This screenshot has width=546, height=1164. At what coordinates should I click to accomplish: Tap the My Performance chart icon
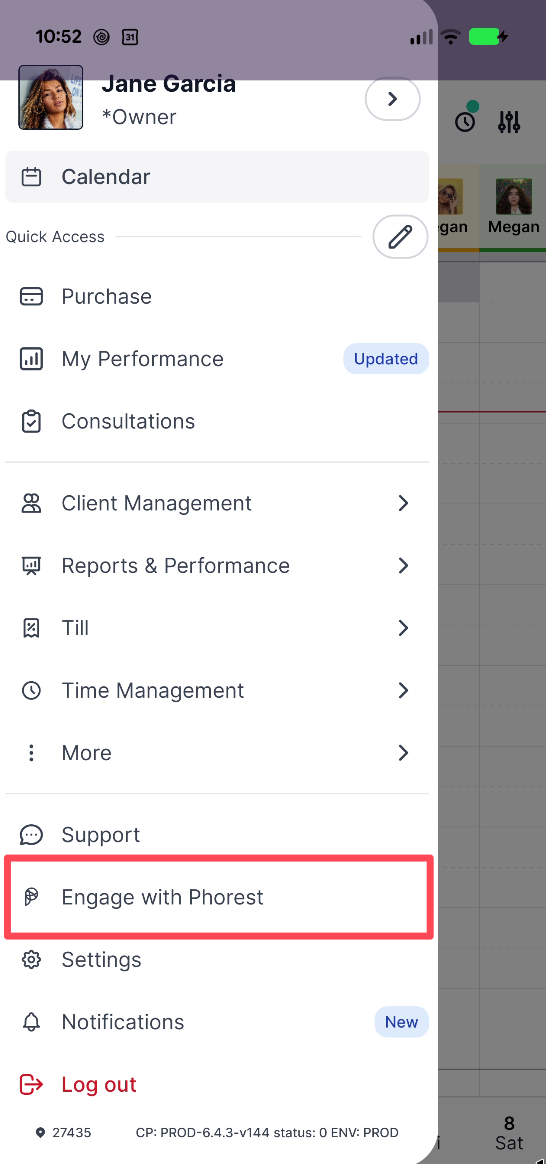pos(31,359)
